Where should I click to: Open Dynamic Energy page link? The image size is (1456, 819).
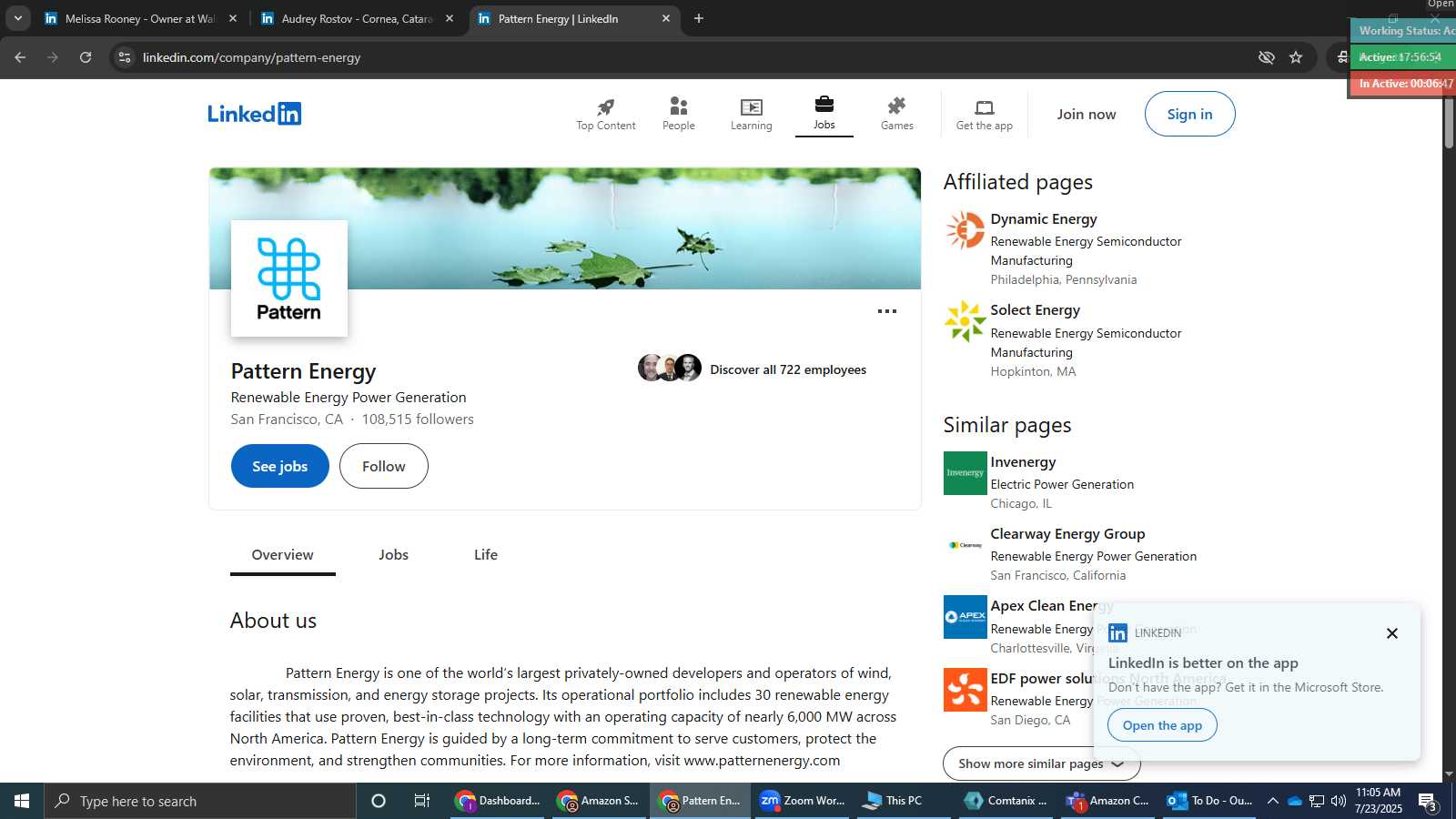(1044, 219)
